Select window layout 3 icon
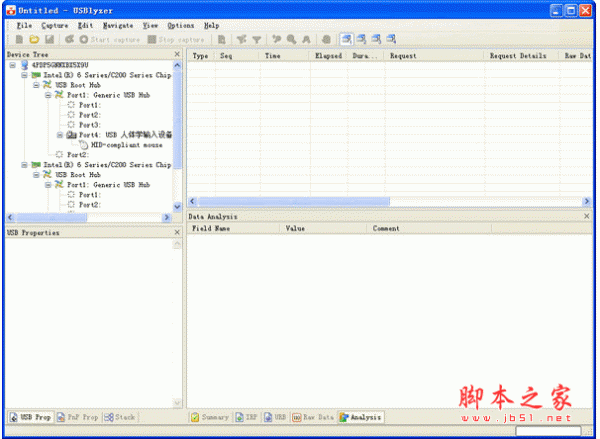The image size is (600, 439). click(377, 39)
